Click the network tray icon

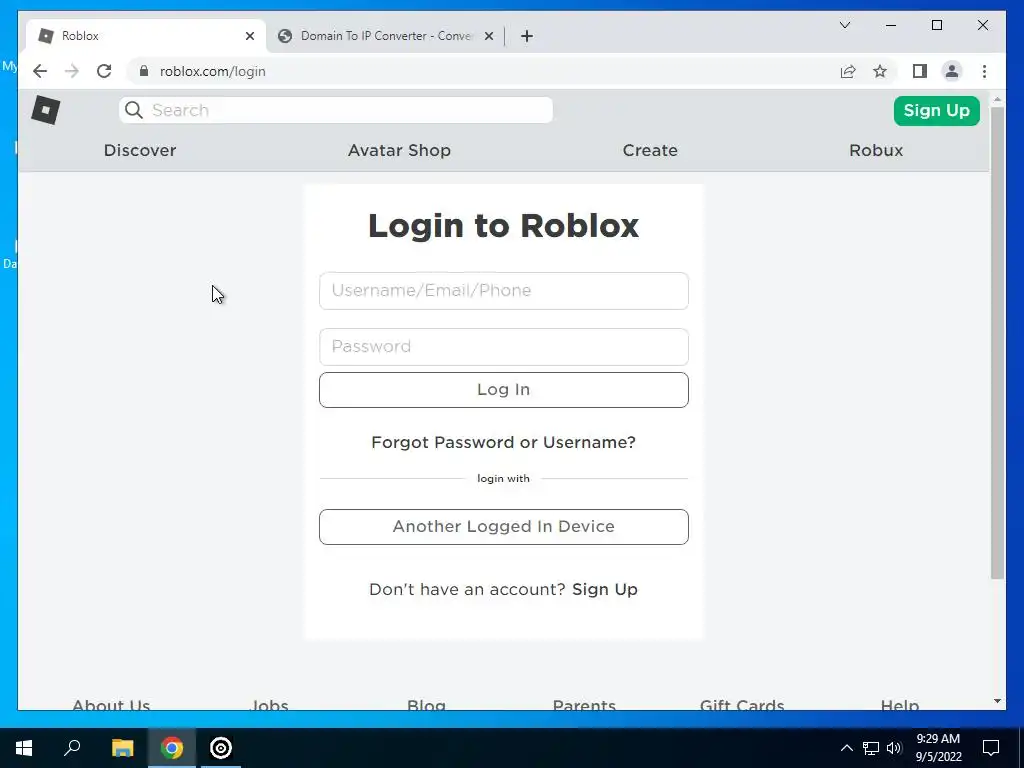tap(871, 748)
